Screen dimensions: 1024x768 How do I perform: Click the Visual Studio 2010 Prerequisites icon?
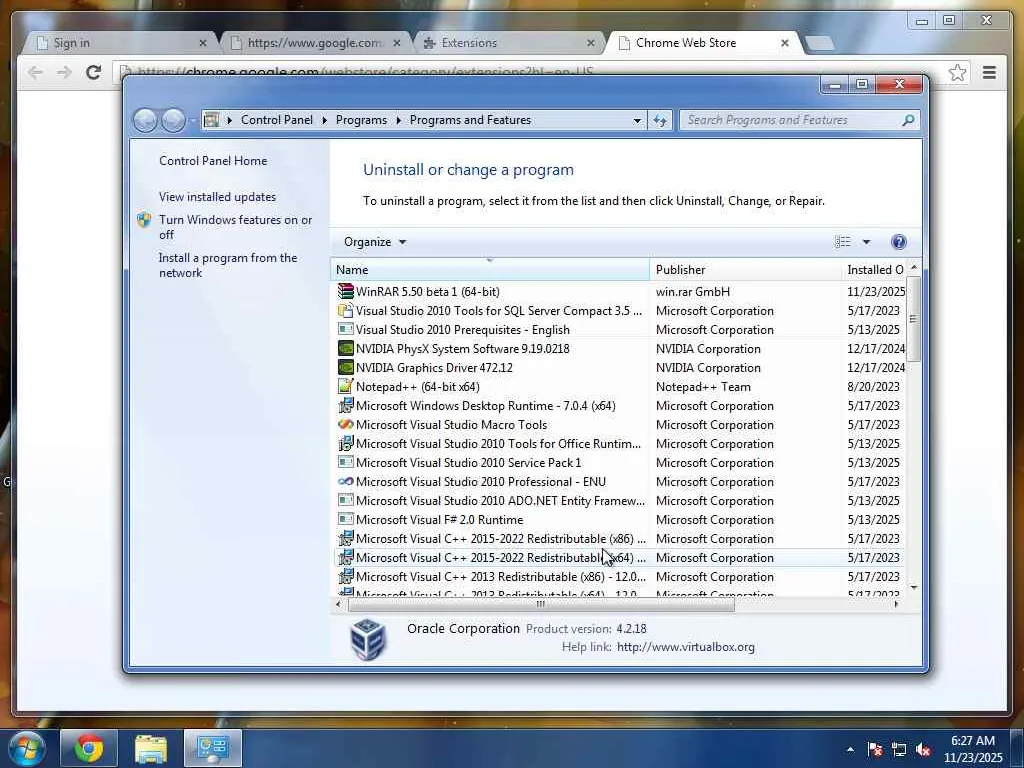point(345,329)
